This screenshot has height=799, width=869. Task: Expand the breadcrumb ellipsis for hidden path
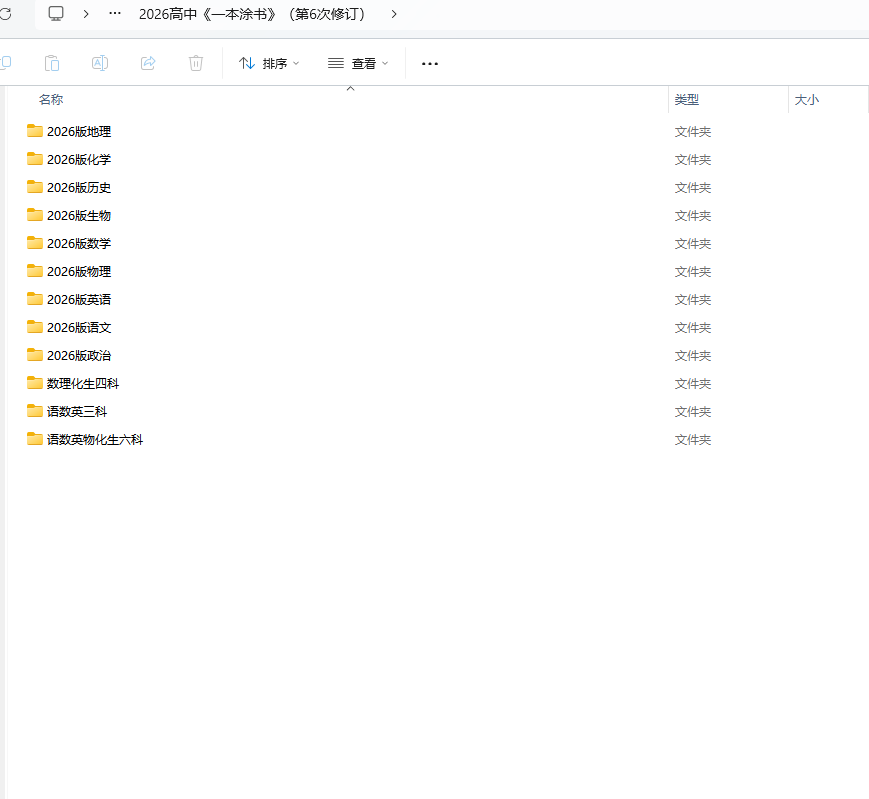115,14
